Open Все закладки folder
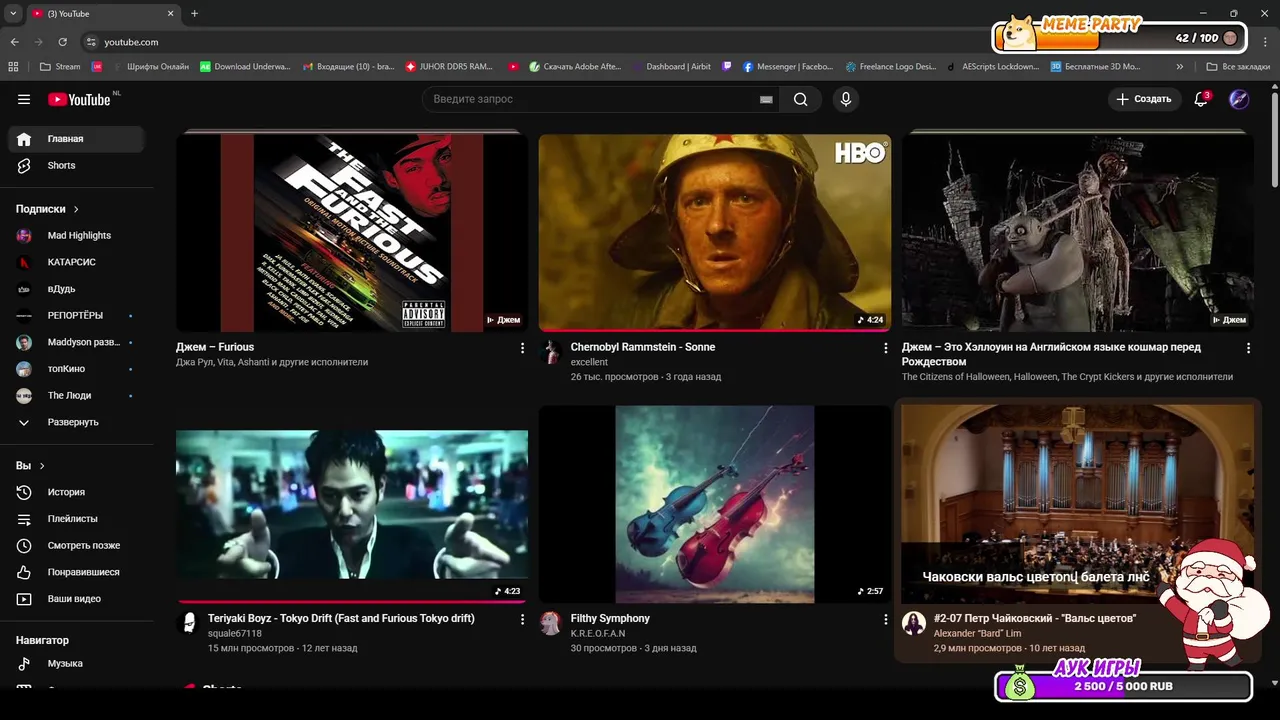This screenshot has width=1280, height=720. coord(1238,67)
